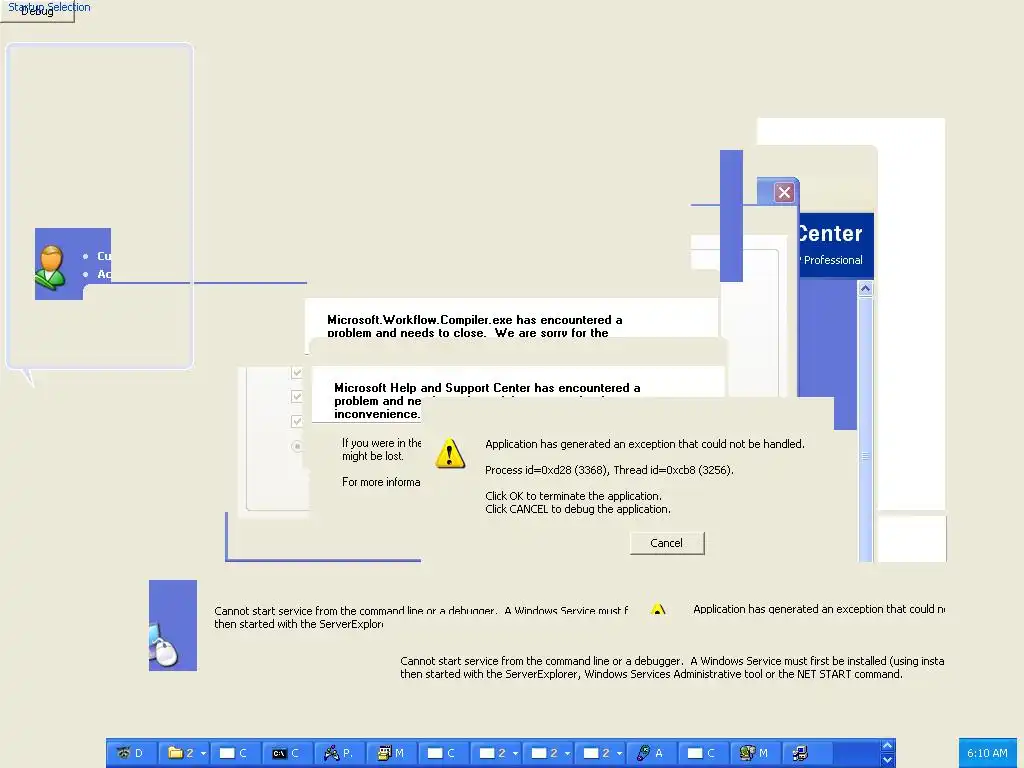Open the M taskbar button after the last C
Image resolution: width=1024 pixels, height=768 pixels.
755,753
